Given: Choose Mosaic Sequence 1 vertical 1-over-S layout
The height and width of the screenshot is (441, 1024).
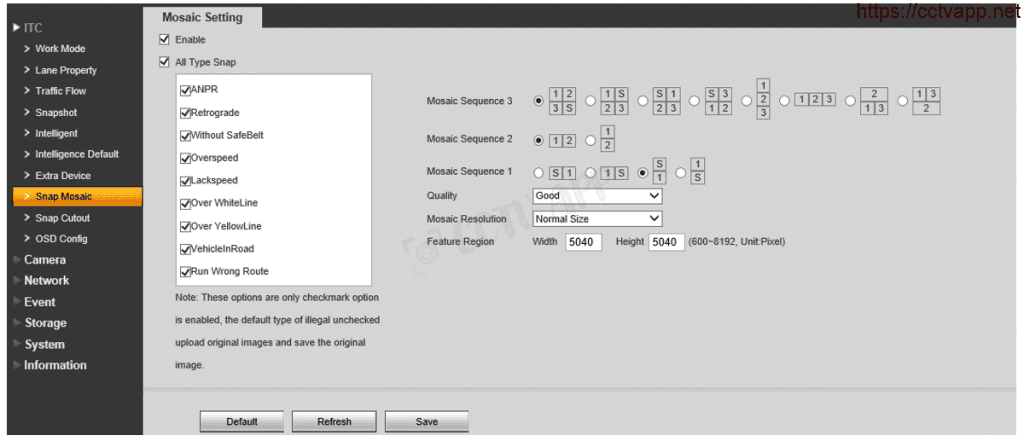Looking at the screenshot, I should (681, 172).
